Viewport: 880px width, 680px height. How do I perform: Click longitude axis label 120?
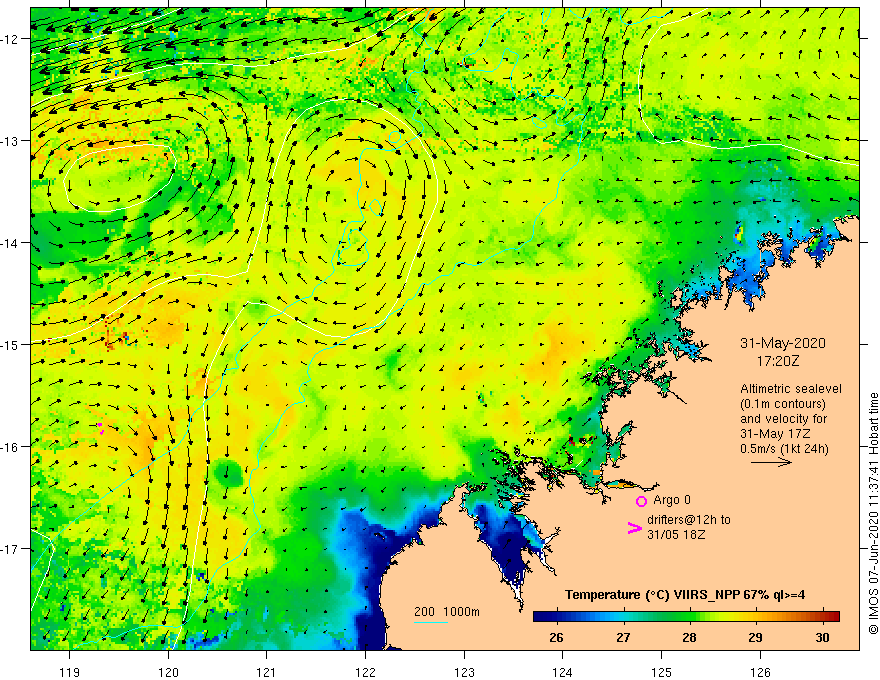tap(168, 672)
